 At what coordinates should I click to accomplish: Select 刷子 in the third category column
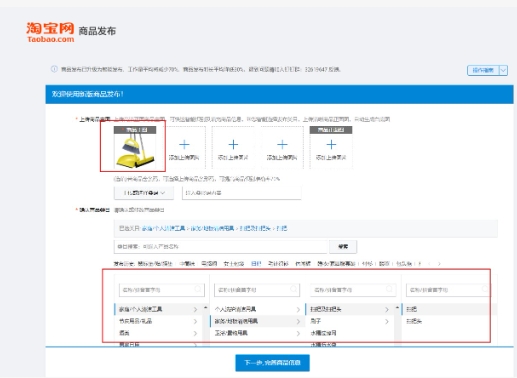[x=349, y=321]
